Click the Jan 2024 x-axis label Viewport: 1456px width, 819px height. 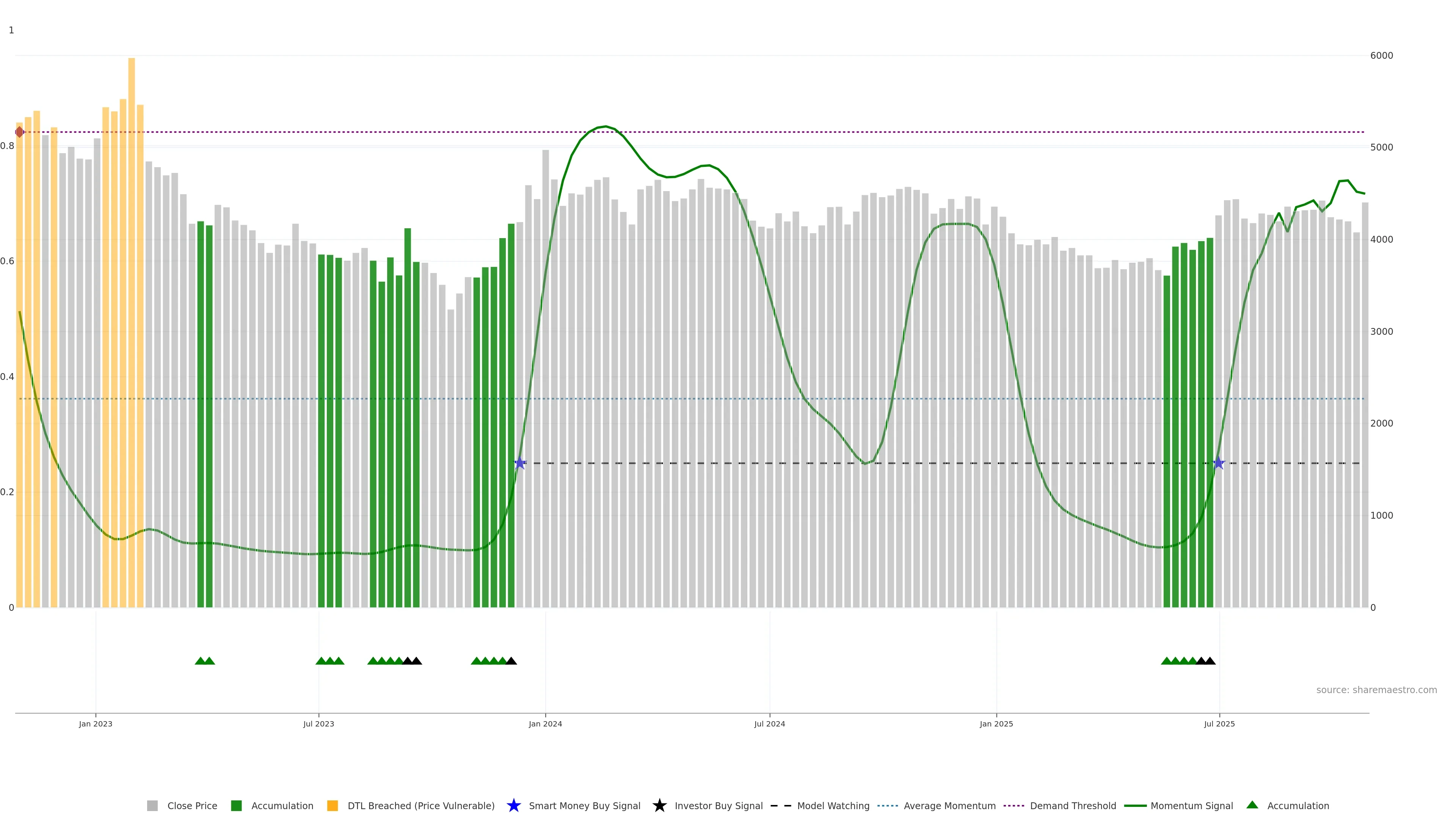545,723
